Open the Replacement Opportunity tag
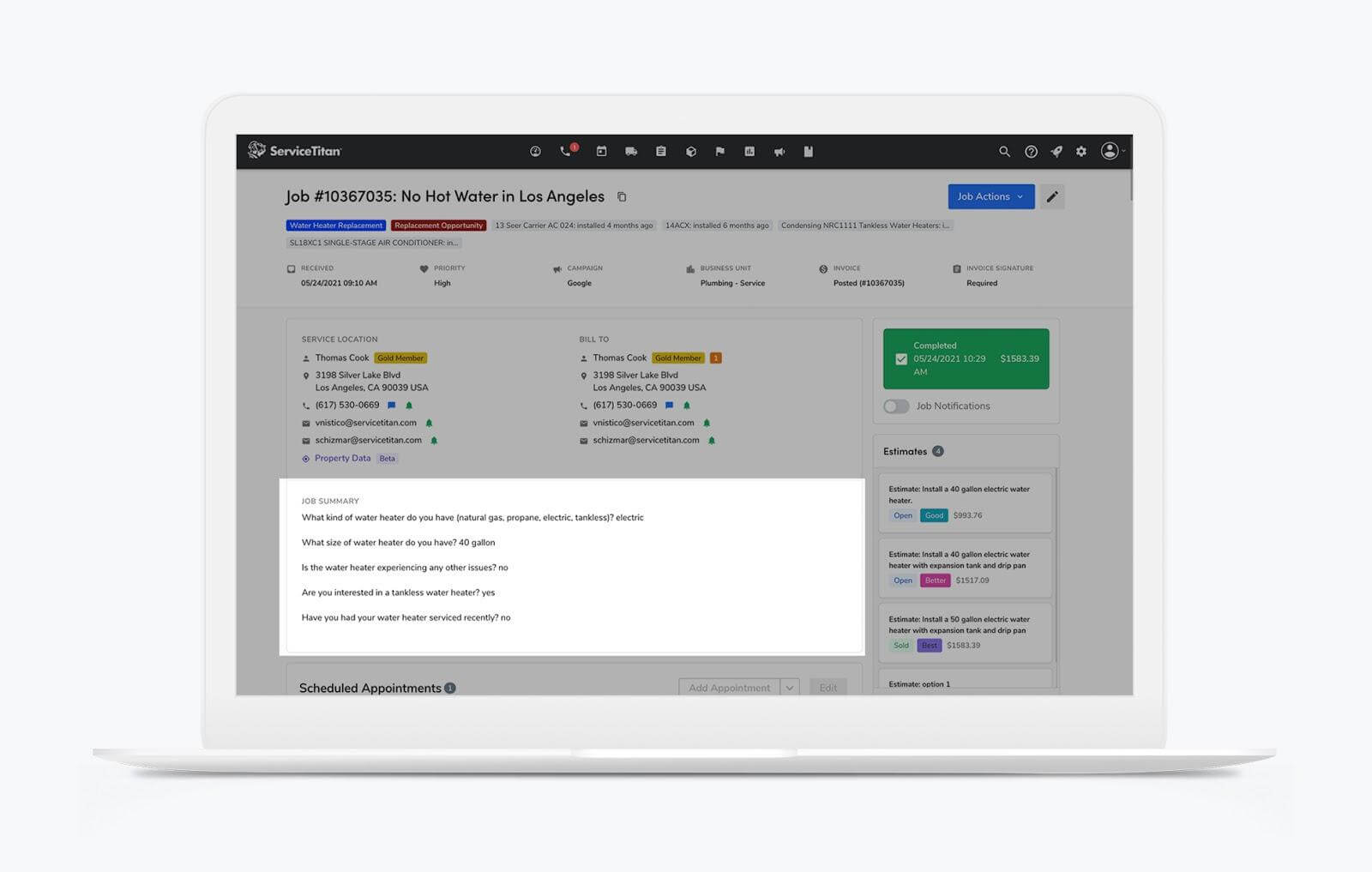The image size is (1372, 872). click(x=438, y=225)
